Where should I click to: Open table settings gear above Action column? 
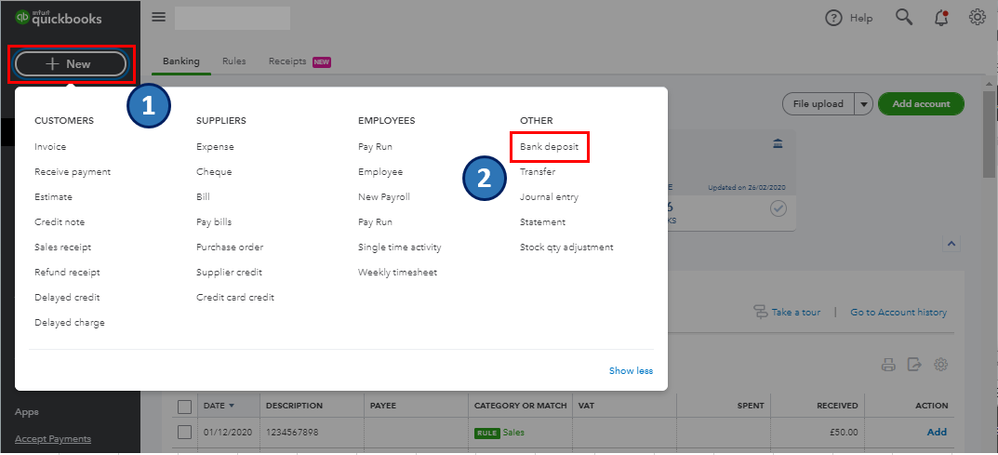coord(940,365)
